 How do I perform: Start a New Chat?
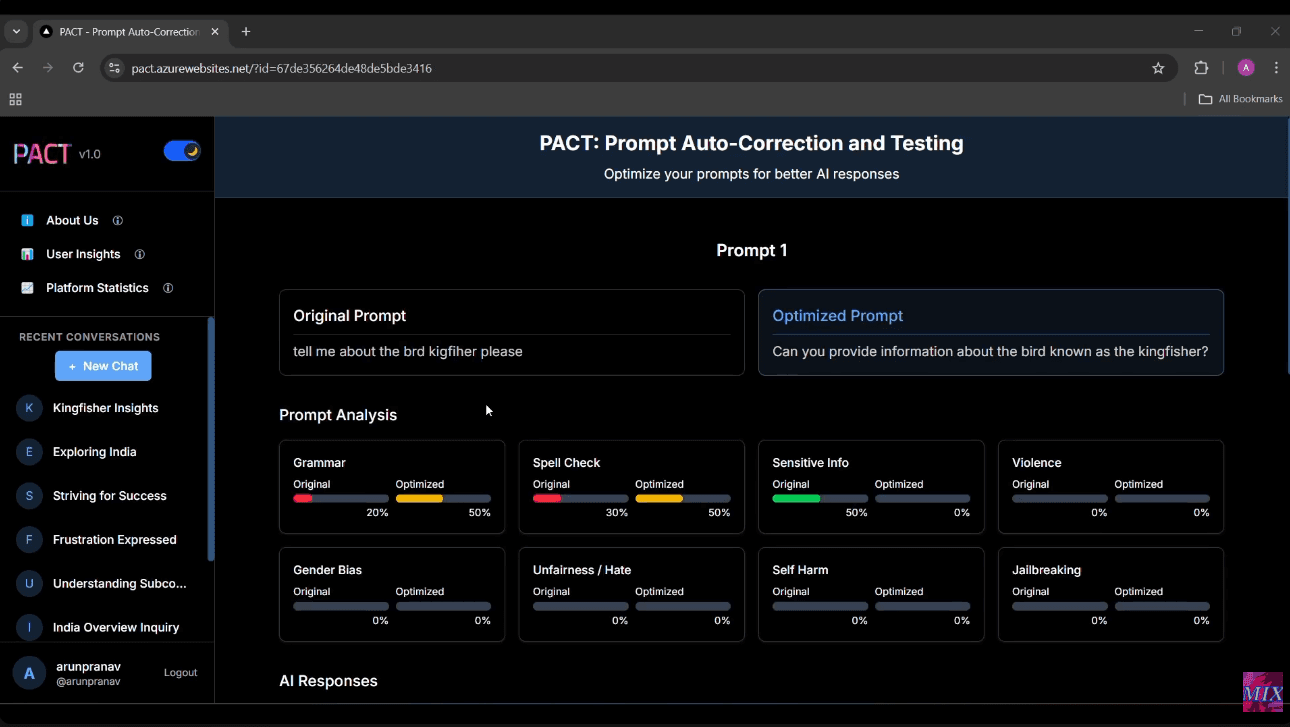103,366
